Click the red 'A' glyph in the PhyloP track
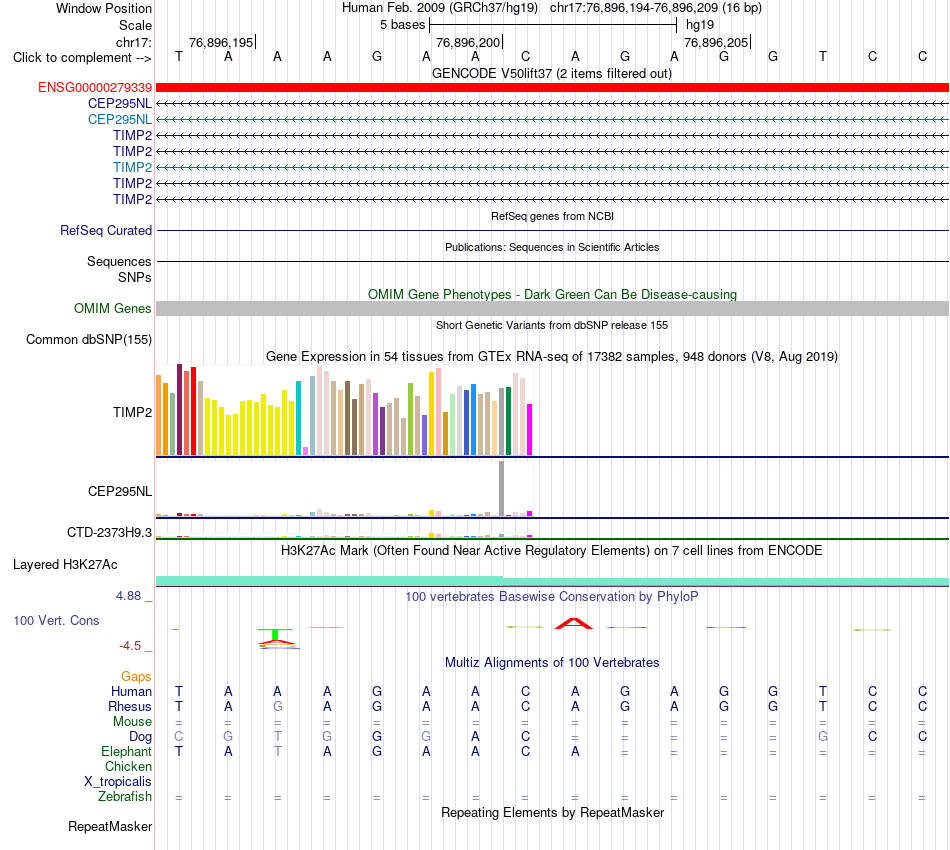The height and width of the screenshot is (850, 950). click(574, 623)
